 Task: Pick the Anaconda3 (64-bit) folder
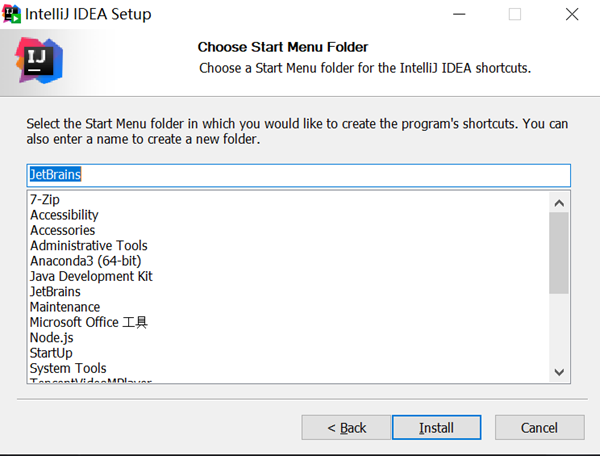83,261
